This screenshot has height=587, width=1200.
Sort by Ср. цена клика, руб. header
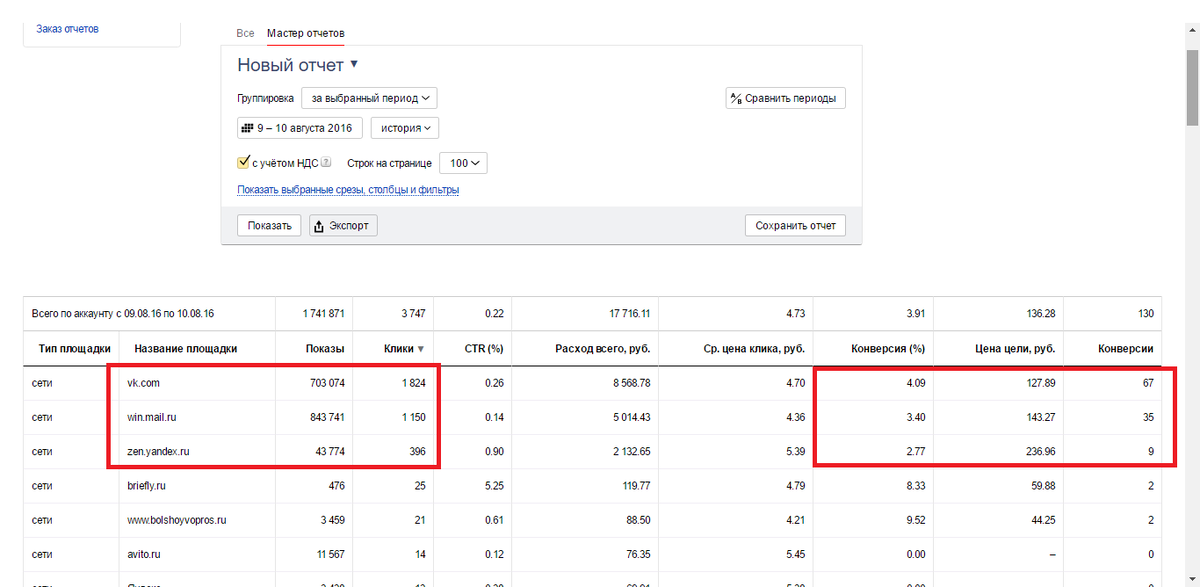754,349
